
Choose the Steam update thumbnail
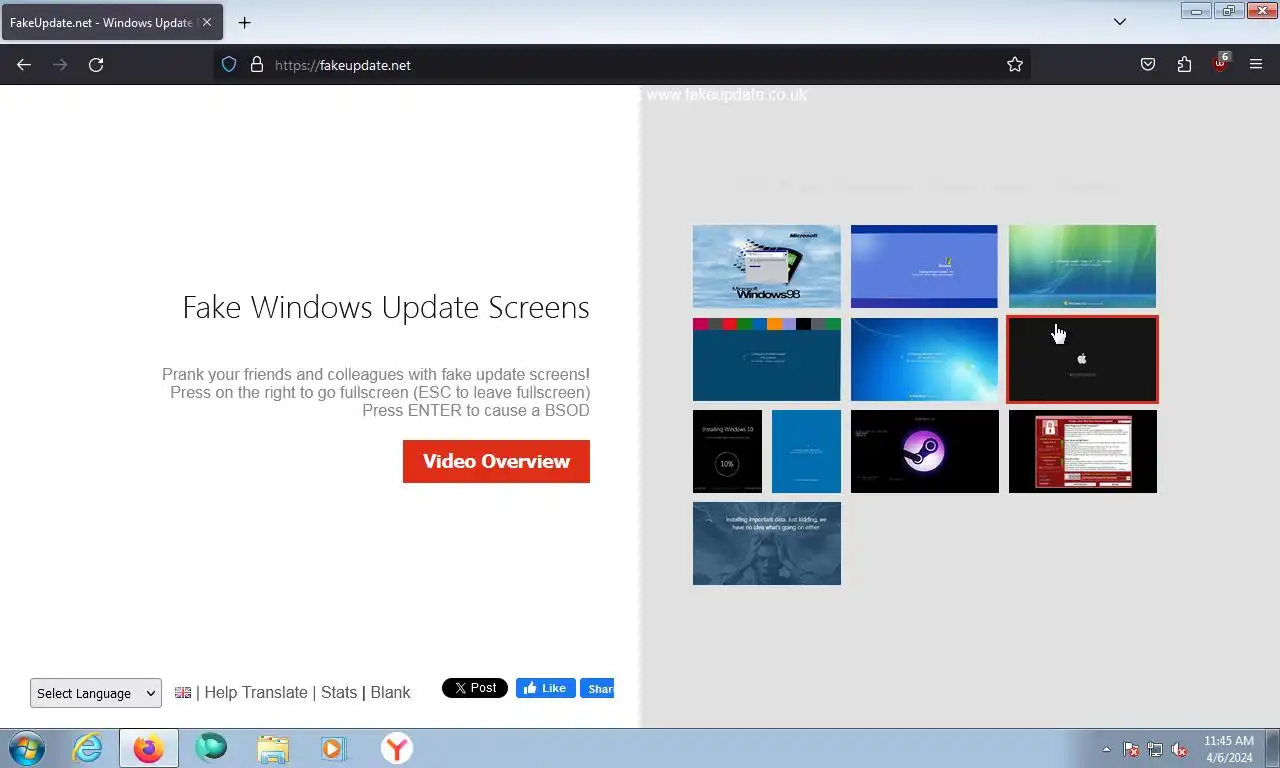click(924, 451)
